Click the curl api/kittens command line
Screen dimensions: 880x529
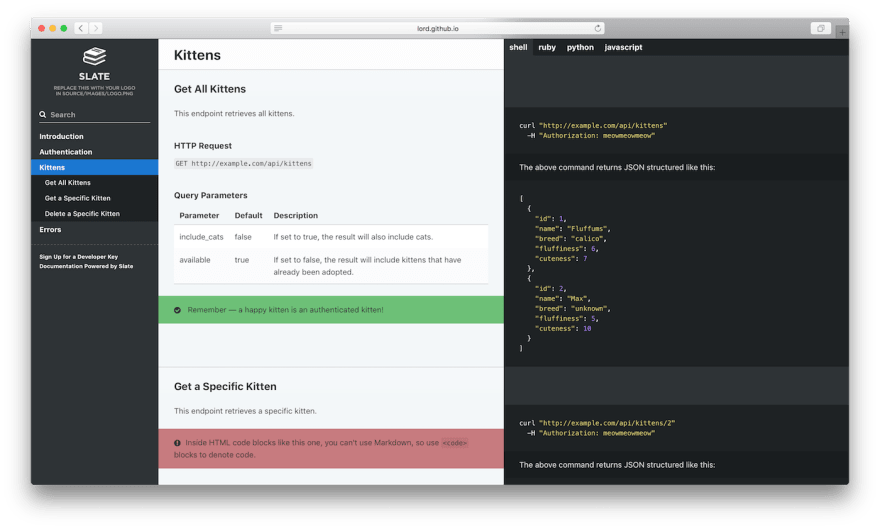593,126
